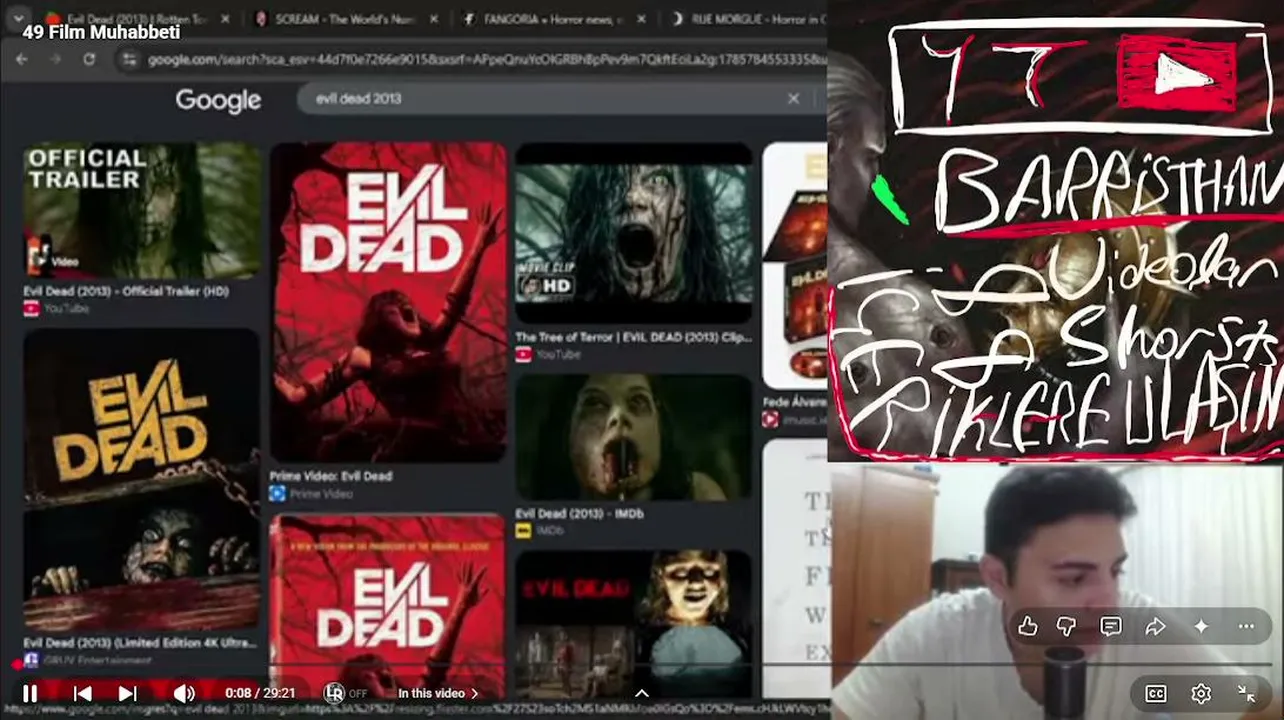Viewport: 1284px width, 720px height.
Task: Click the YouTube source under Tree of Terror
Action: pyautogui.click(x=549, y=355)
